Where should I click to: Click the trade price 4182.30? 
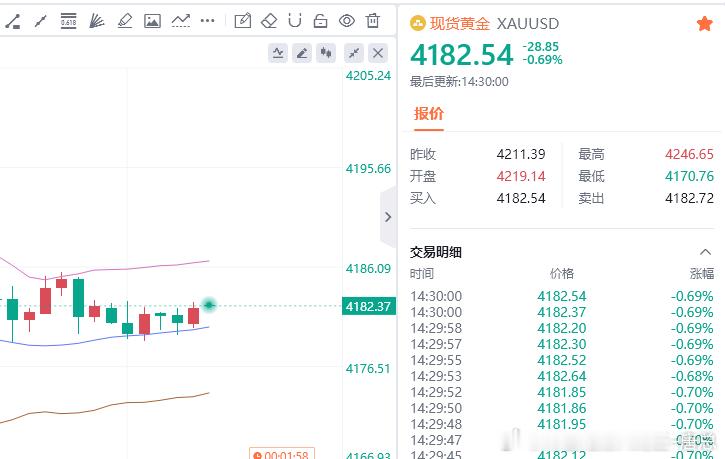(562, 344)
